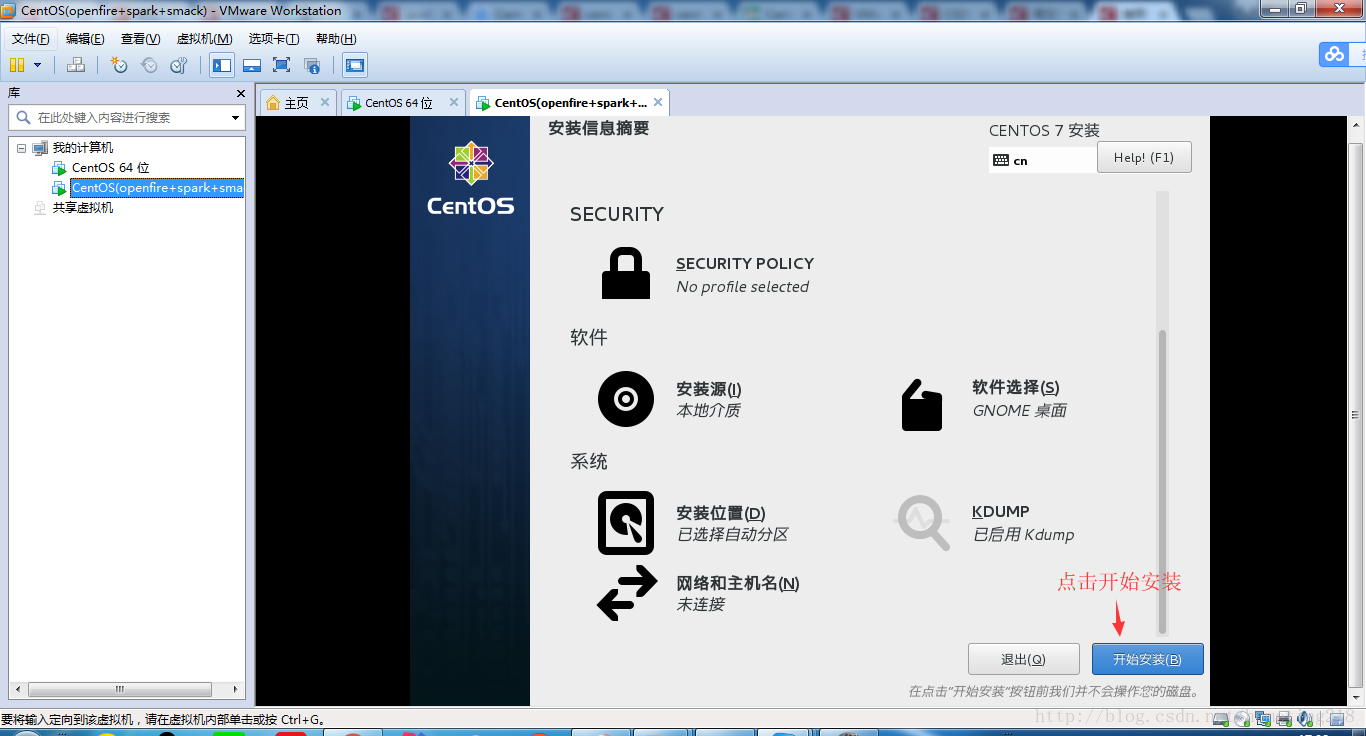Image resolution: width=1366 pixels, height=736 pixels.
Task: Click the CentOS logo in installer sidebar
Action: (x=470, y=178)
